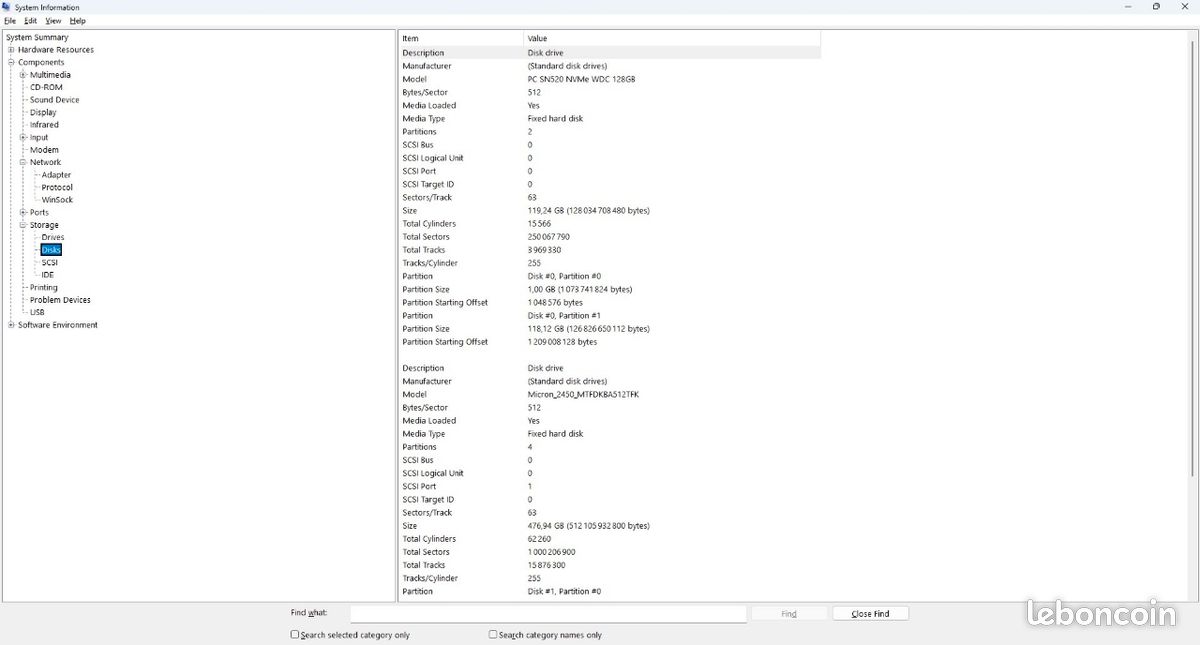
Task: Expand the Input category
Action: (23, 137)
